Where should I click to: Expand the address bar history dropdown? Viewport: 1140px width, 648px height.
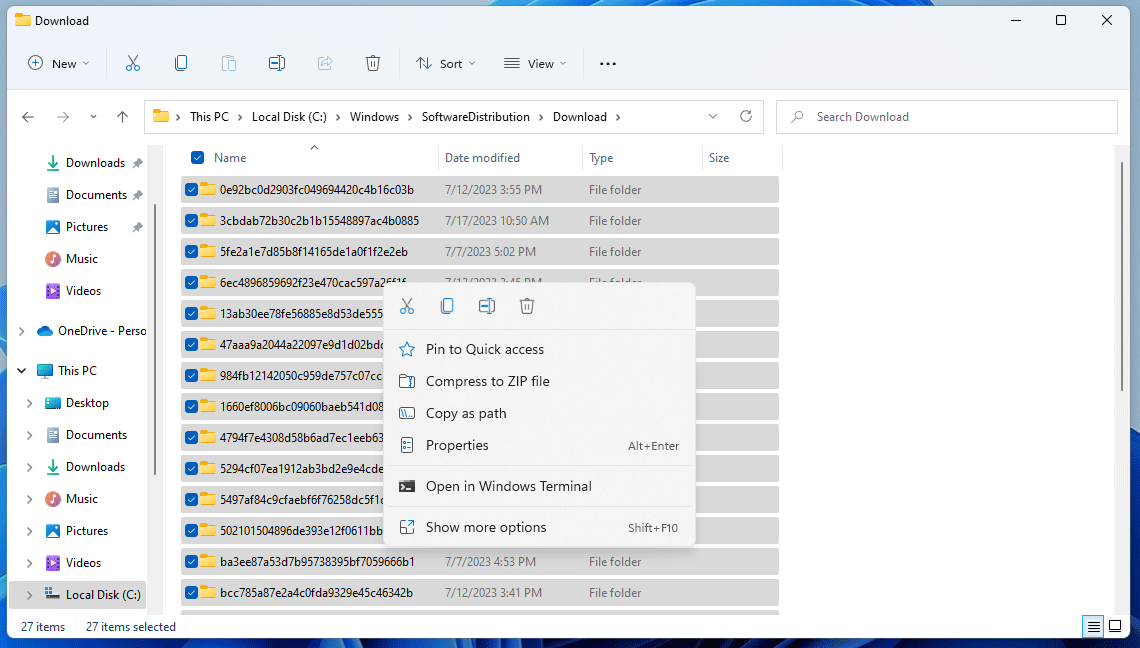pyautogui.click(x=712, y=116)
